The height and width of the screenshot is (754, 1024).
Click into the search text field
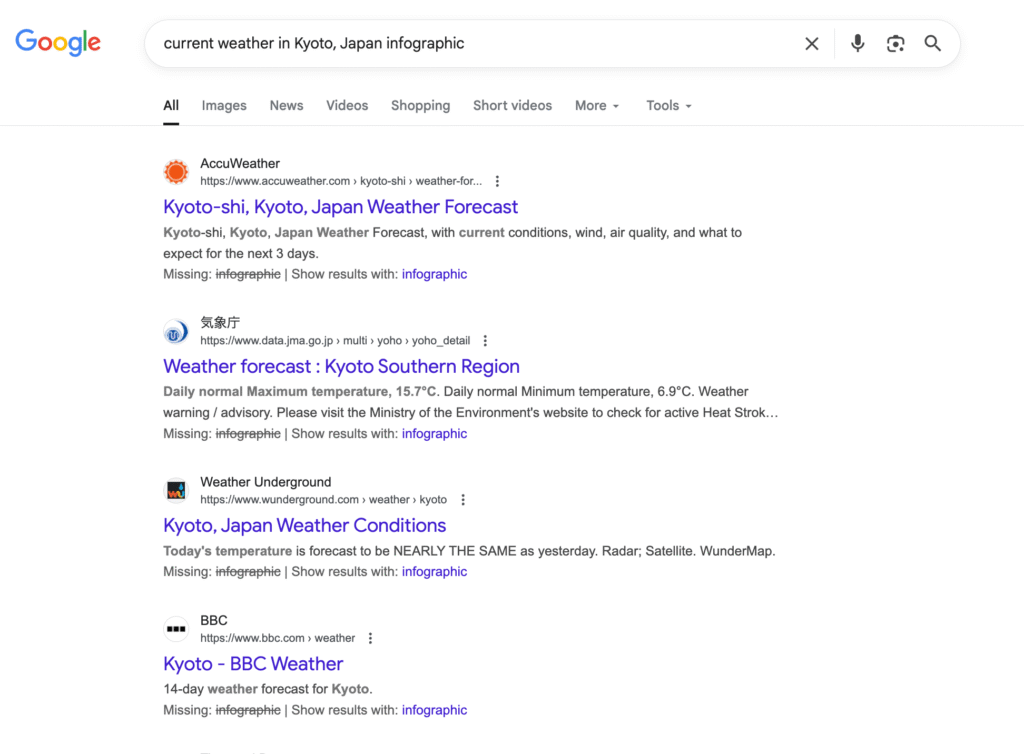470,44
